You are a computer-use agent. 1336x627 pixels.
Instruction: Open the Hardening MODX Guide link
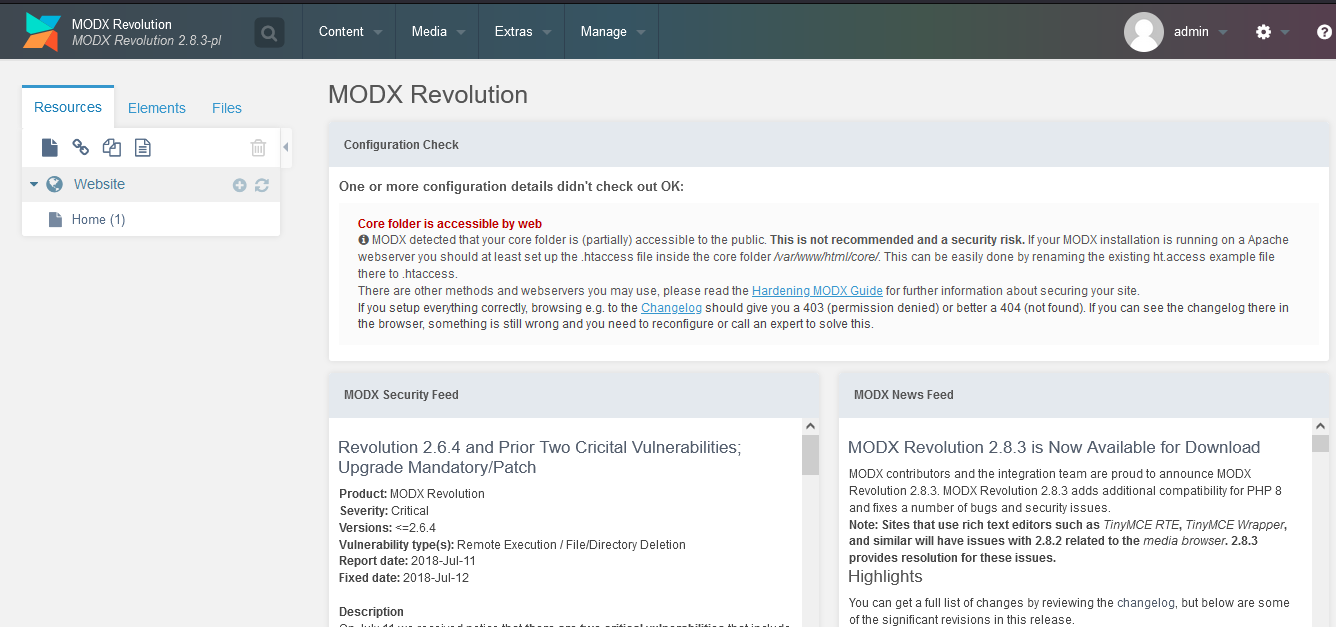[817, 291]
